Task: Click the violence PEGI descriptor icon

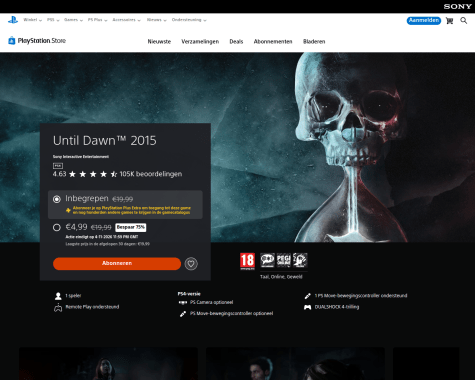Action: point(300,260)
